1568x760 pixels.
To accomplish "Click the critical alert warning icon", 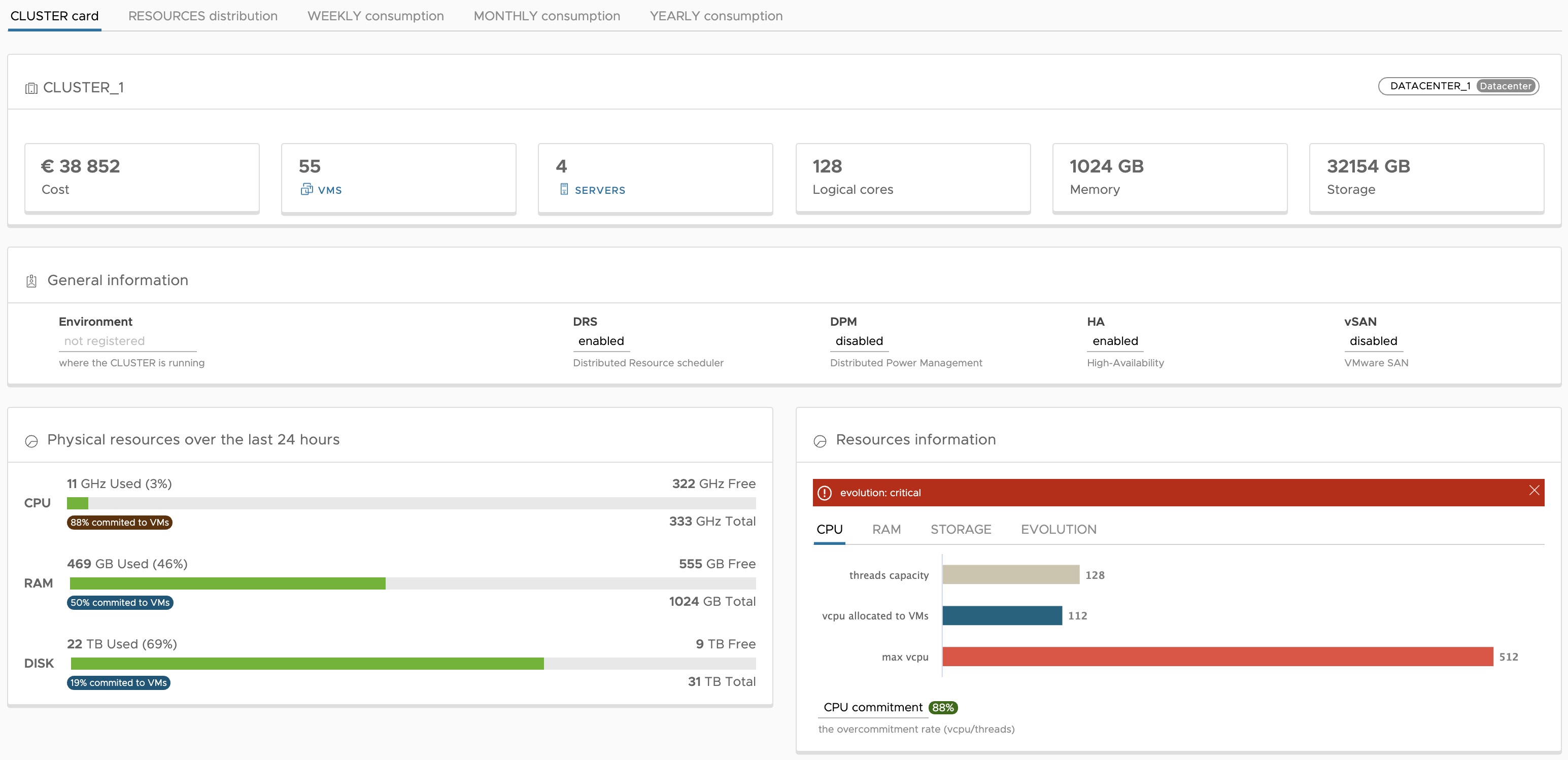I will click(824, 493).
